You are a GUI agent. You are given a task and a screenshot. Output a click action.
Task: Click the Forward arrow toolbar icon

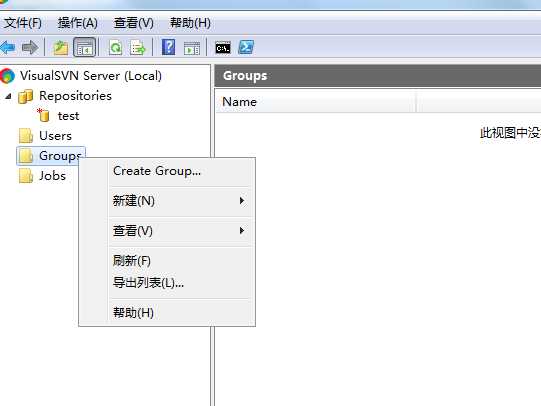[x=30, y=47]
